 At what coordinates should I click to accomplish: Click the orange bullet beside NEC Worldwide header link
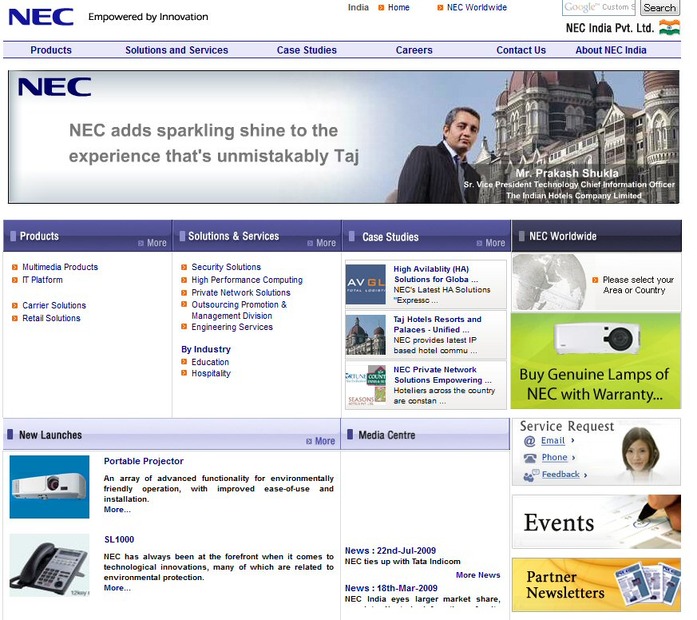(440, 8)
